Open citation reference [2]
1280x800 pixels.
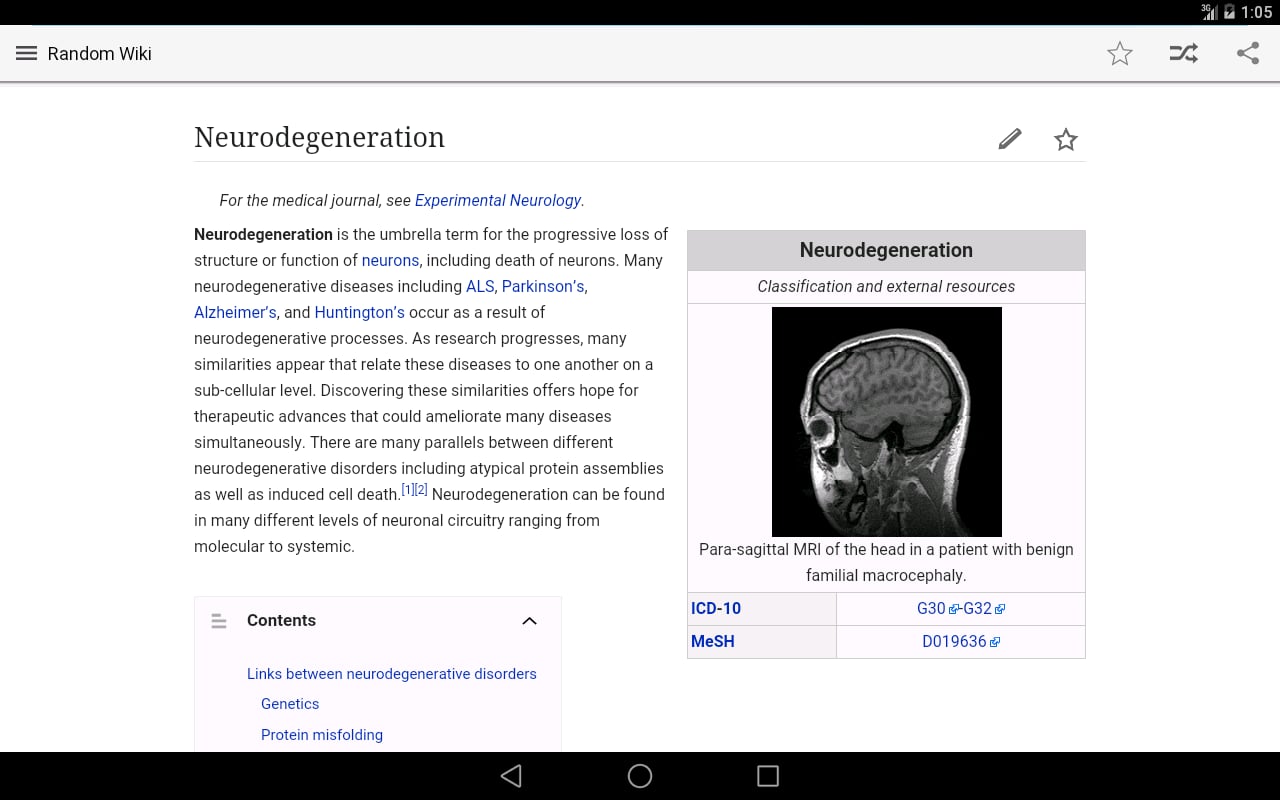[x=422, y=489]
